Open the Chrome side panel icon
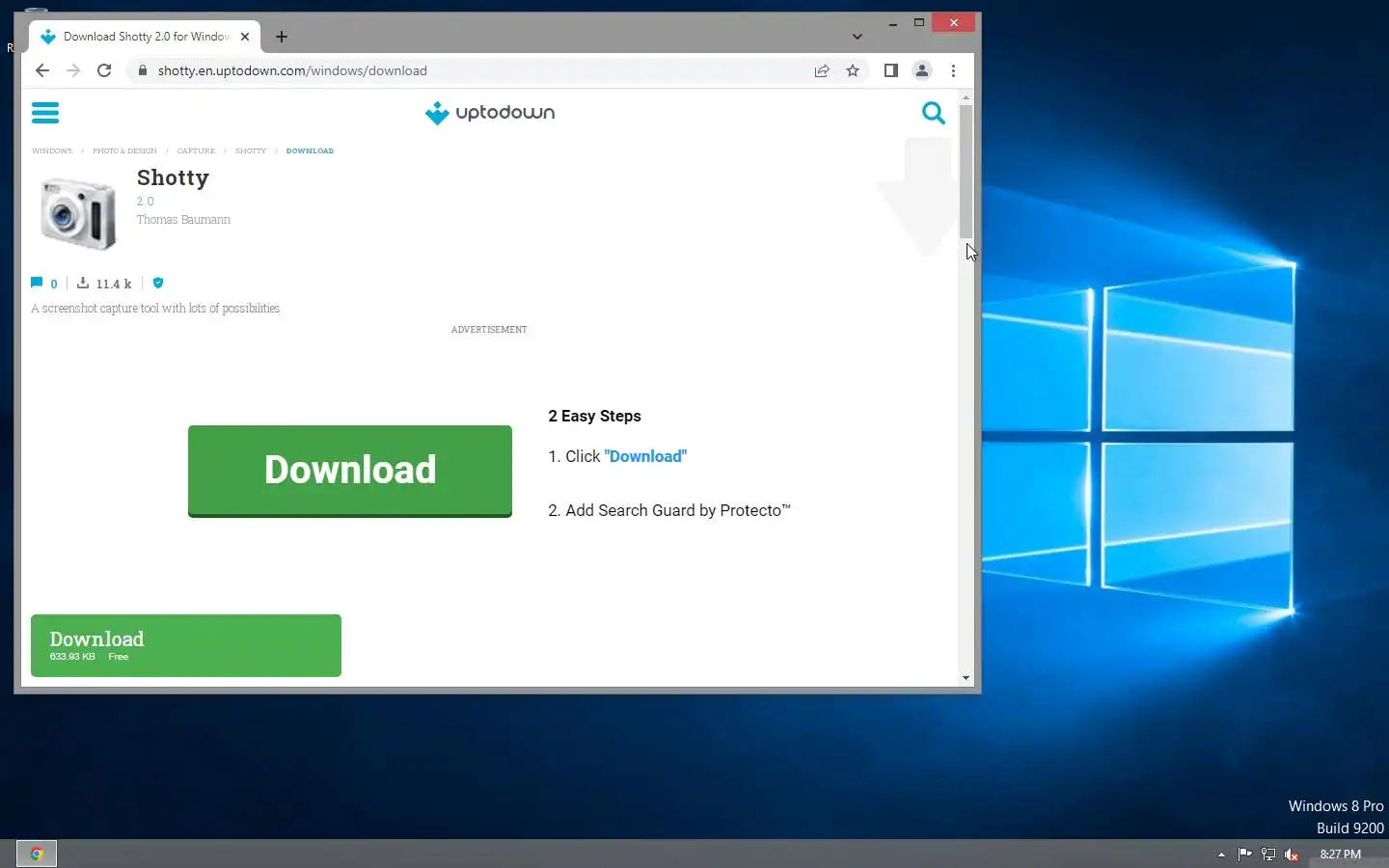The image size is (1389, 868). pos(891,70)
